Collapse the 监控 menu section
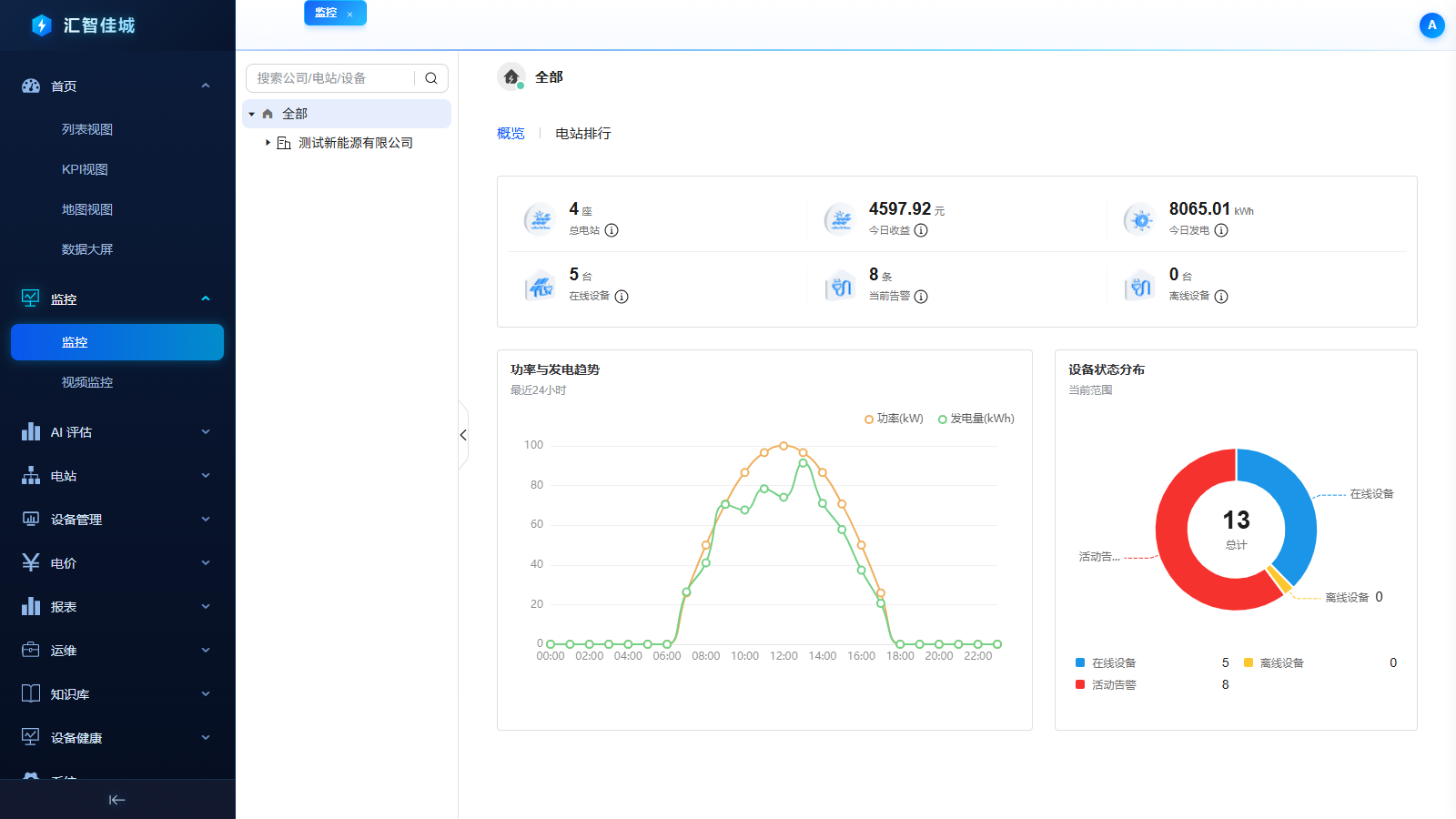Viewport: 1456px width, 819px height. click(x=206, y=298)
